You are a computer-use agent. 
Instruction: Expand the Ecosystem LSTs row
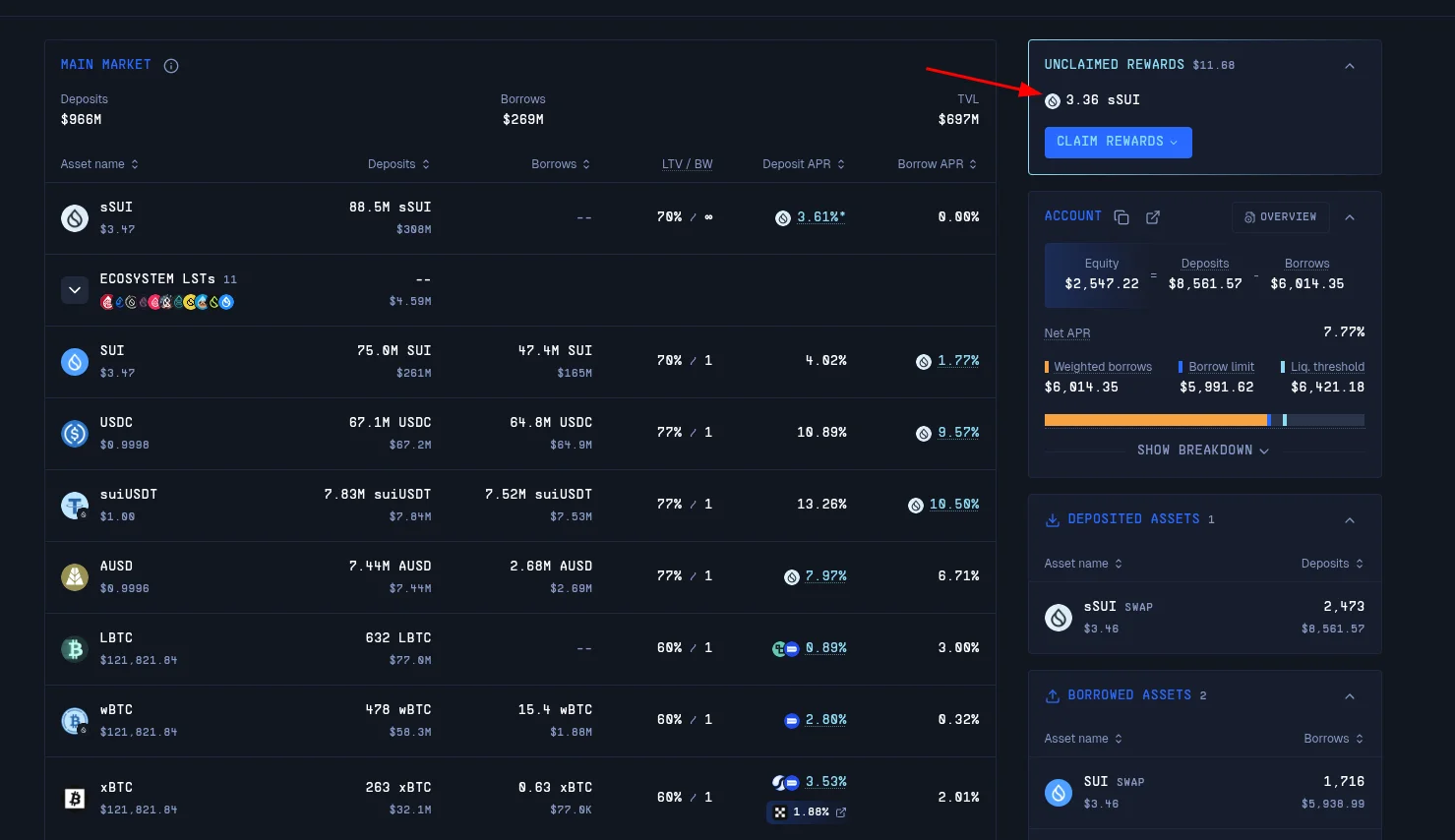point(75,290)
